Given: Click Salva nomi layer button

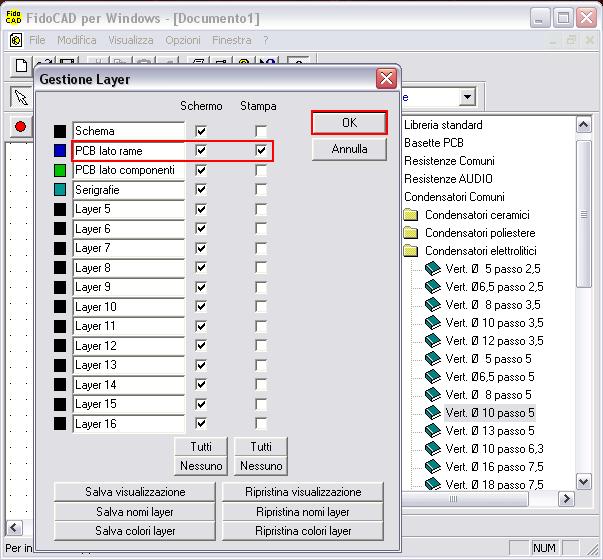Looking at the screenshot, I should 135,512.
